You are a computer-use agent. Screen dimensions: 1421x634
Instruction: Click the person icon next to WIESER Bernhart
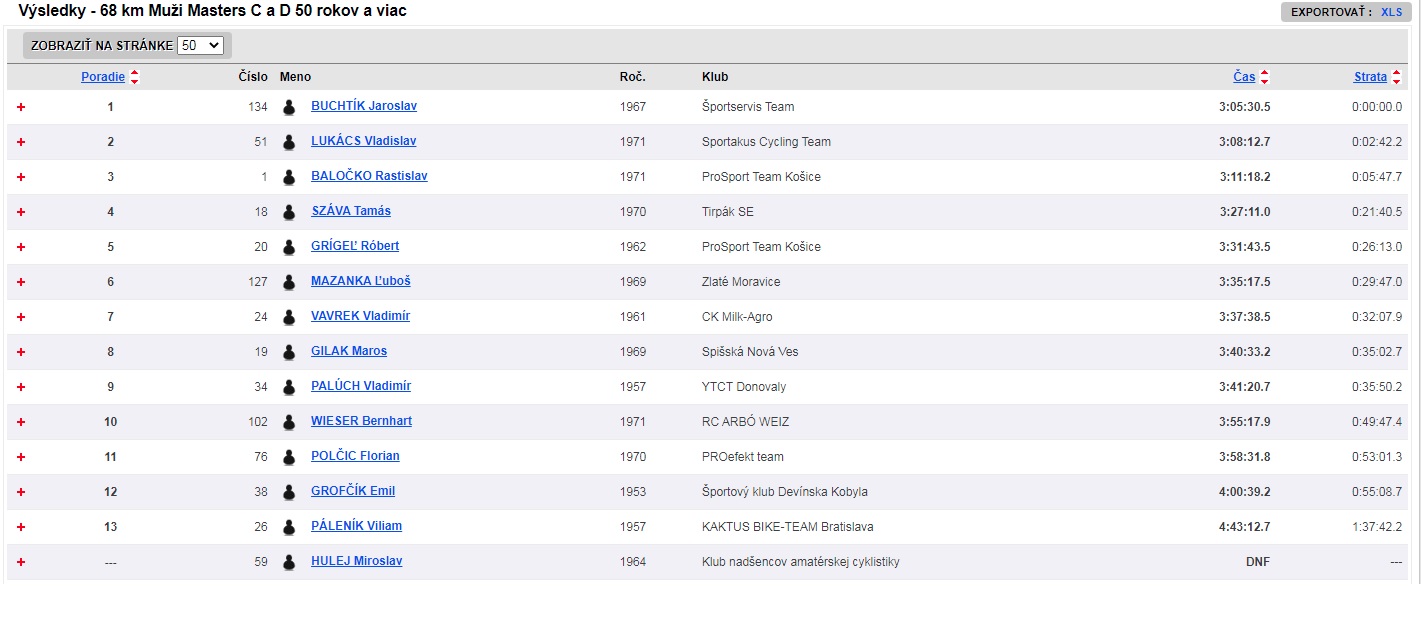[x=289, y=422]
